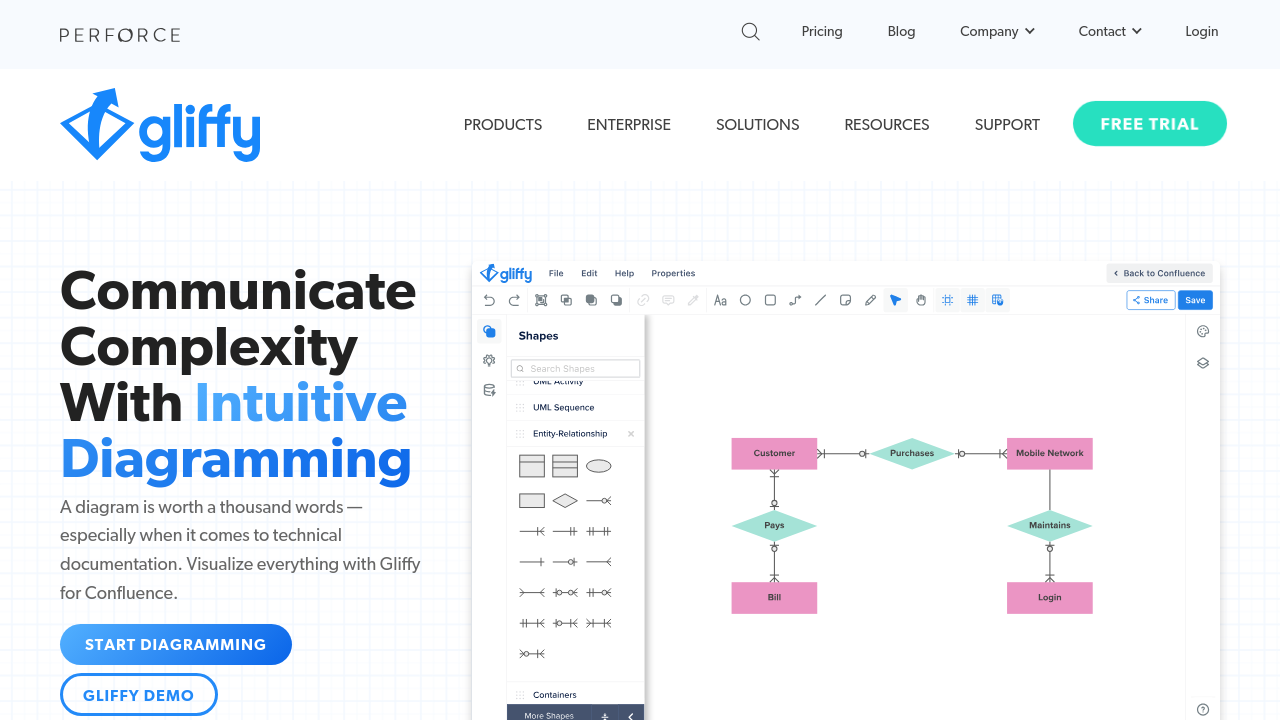Click the help question mark icon
This screenshot has height=720, width=1280.
1203,710
